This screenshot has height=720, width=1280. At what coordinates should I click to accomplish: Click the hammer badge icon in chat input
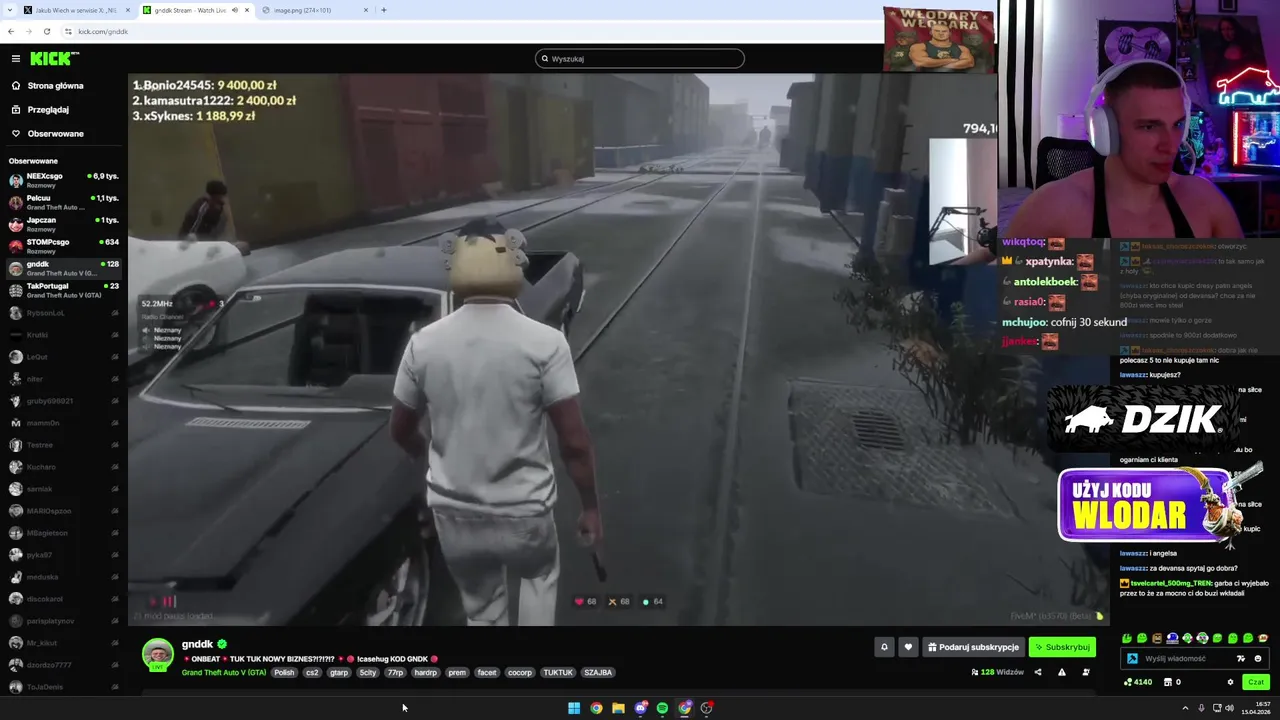(1132, 659)
